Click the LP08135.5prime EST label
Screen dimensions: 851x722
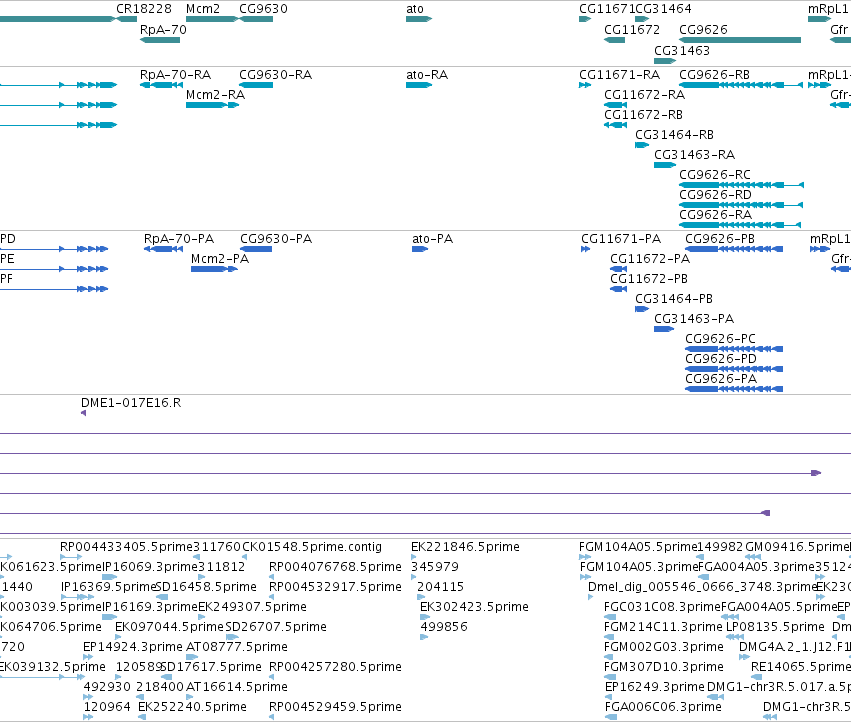(x=776, y=627)
